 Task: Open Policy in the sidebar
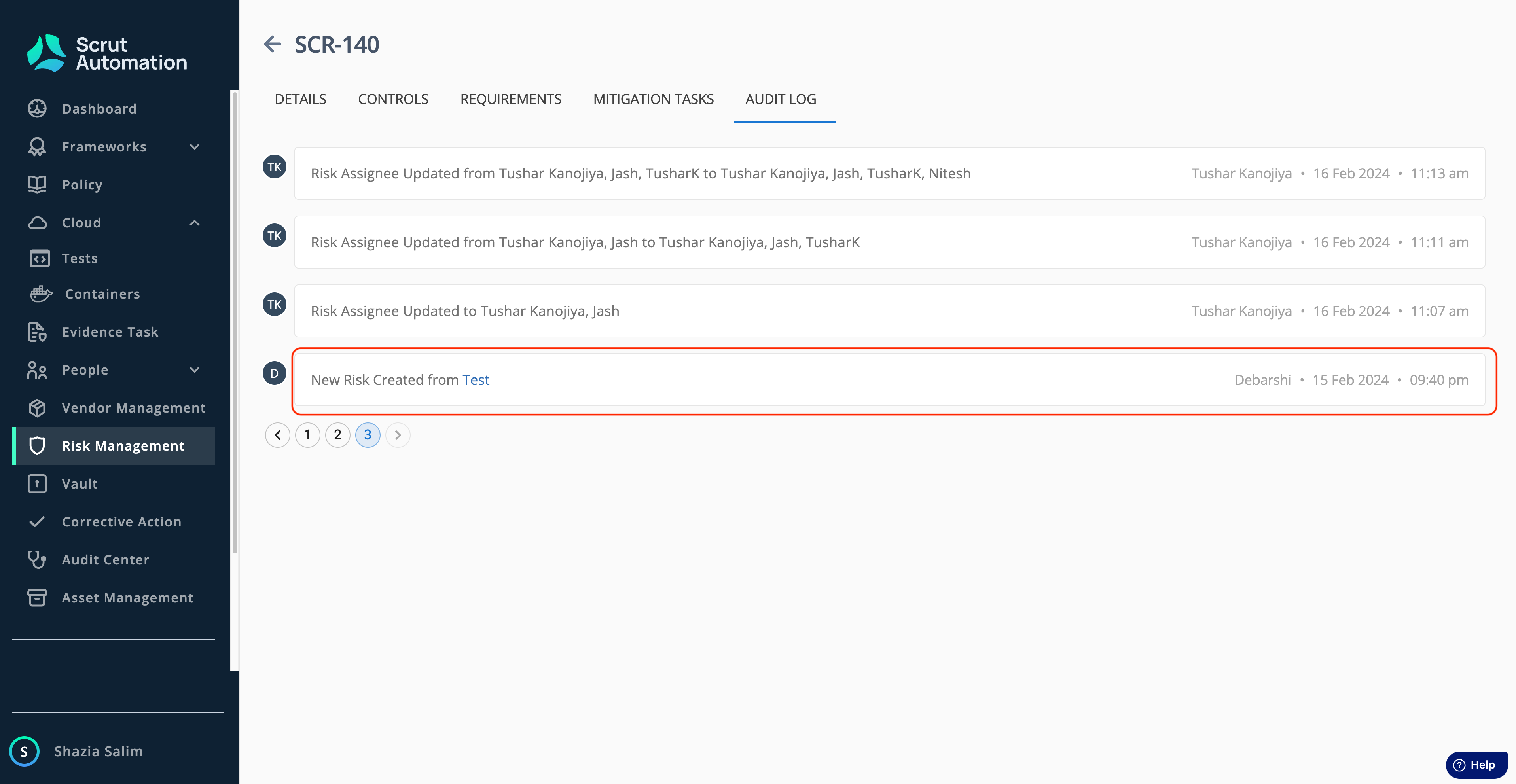pos(113,185)
